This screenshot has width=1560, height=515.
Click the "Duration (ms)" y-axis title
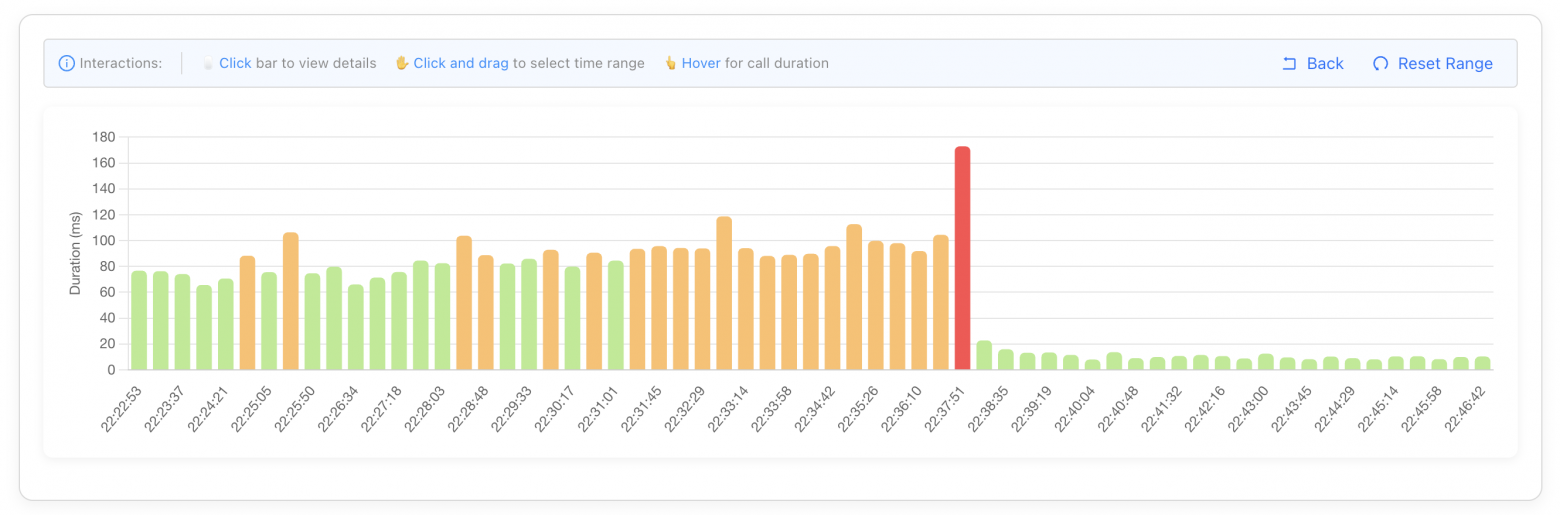point(75,253)
